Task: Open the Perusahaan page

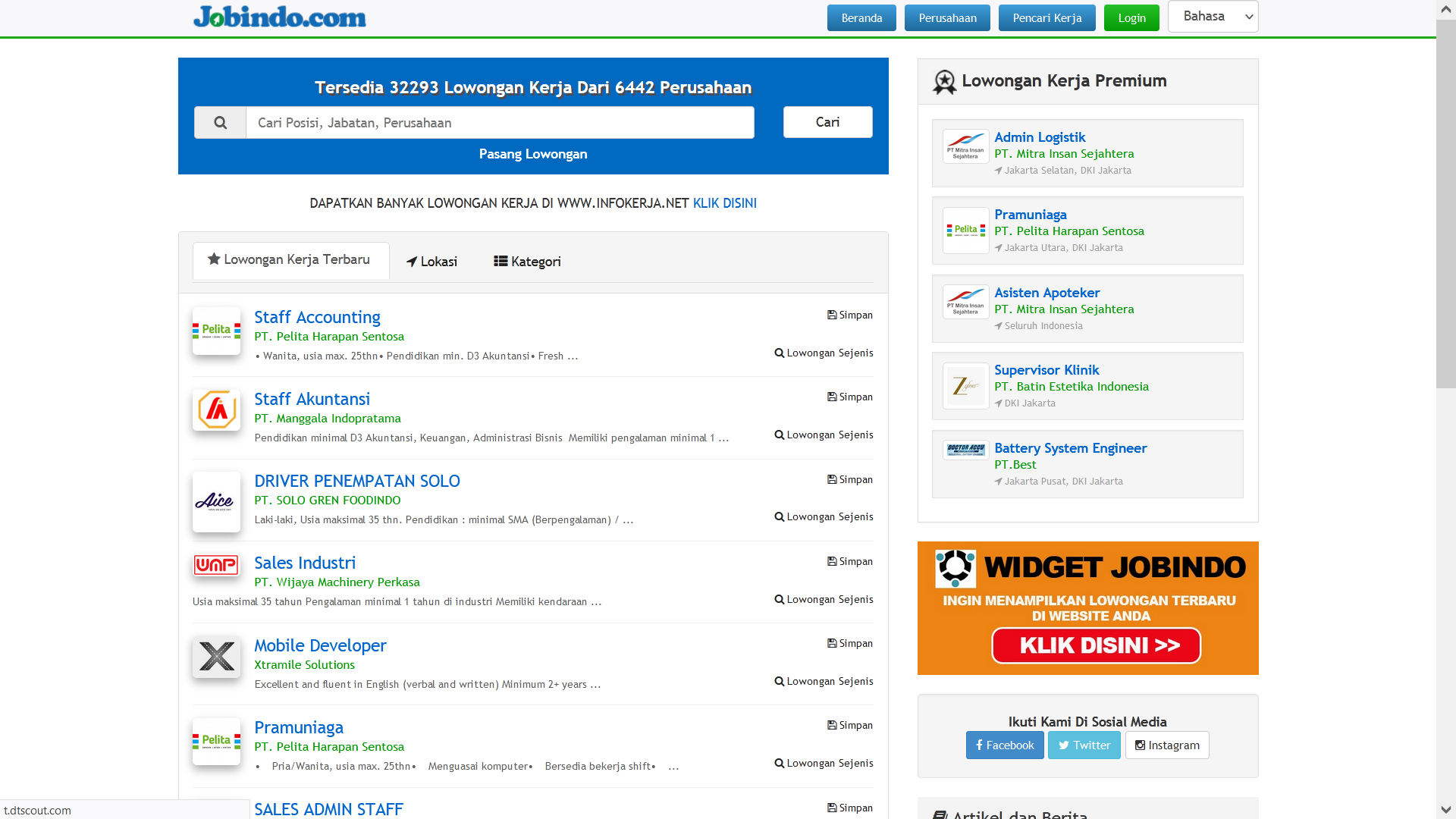Action: 947,18
